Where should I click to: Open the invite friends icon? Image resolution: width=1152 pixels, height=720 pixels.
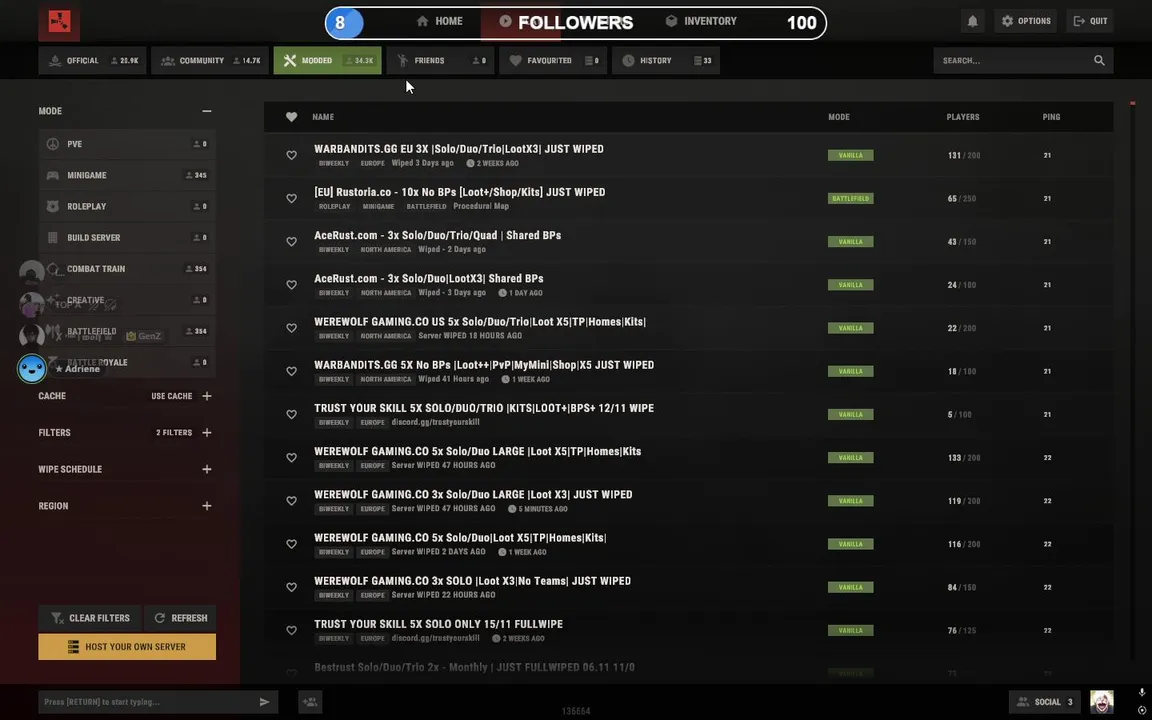coord(310,702)
